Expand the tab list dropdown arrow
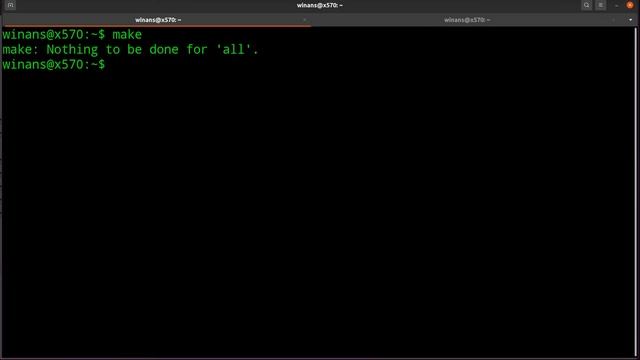 point(630,20)
